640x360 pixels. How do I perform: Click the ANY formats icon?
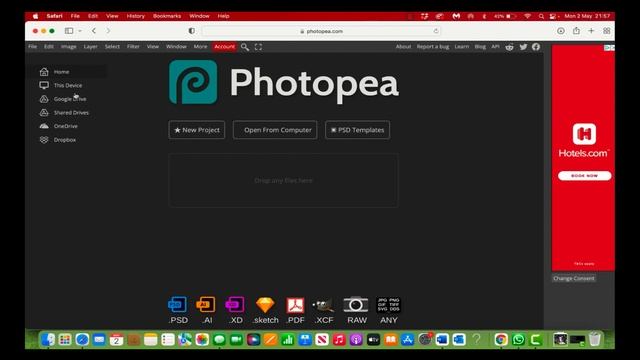(389, 310)
